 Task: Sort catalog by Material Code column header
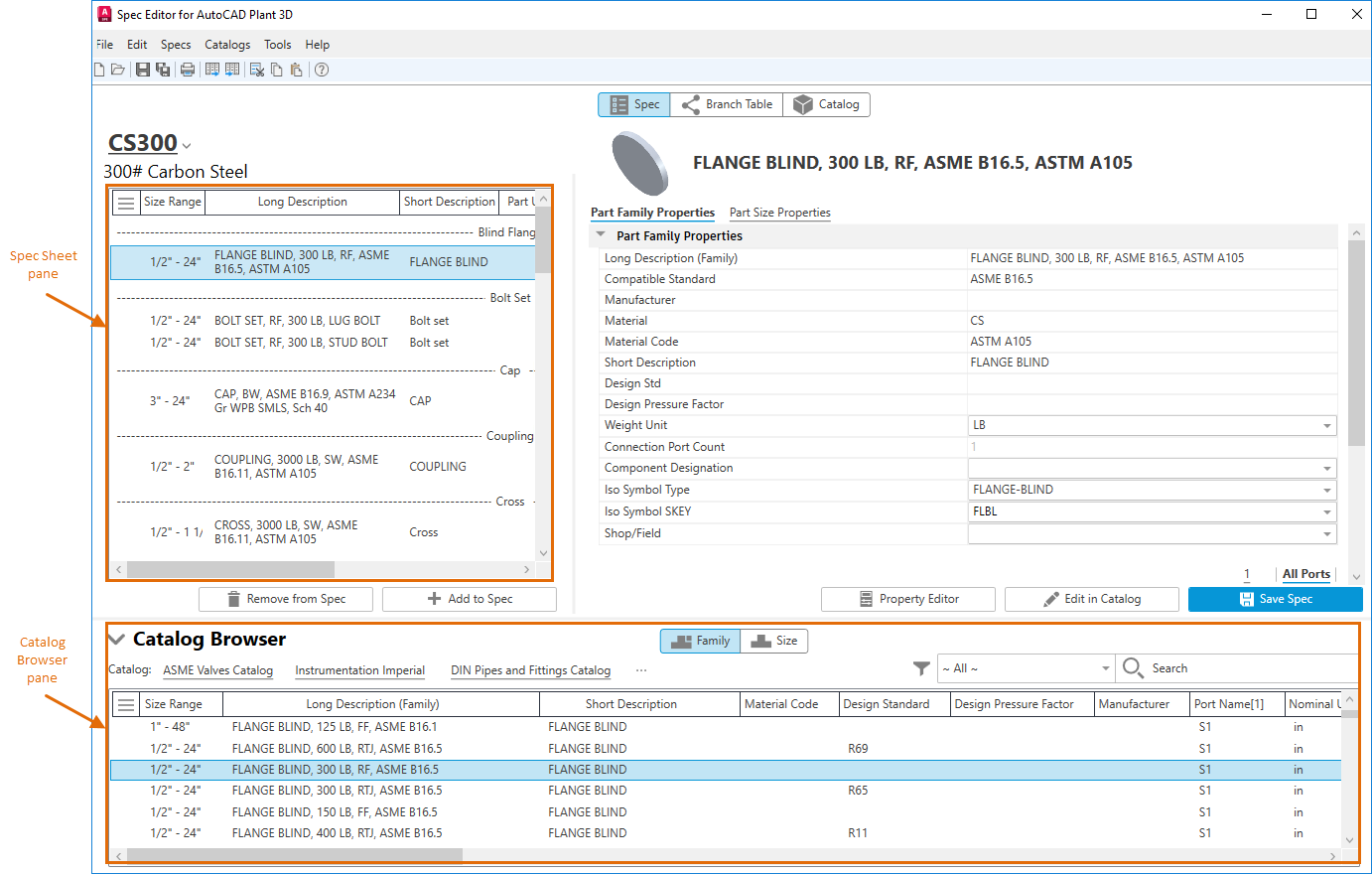790,704
